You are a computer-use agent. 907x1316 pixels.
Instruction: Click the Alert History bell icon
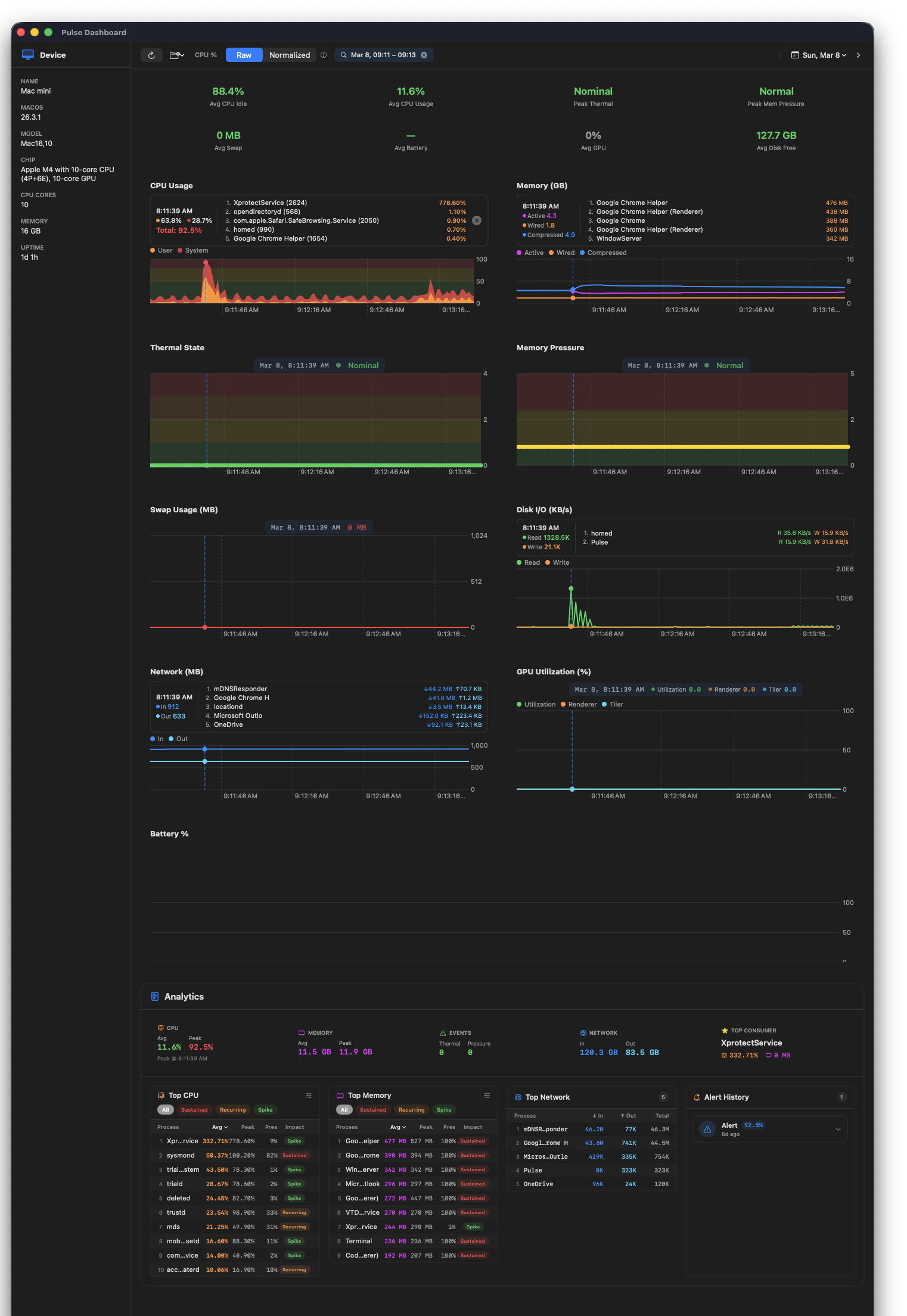697,1097
